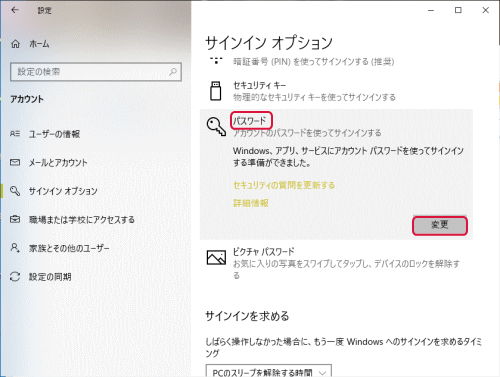Click the サインインを求める heading
Viewport: 500px width, 377px height.
pos(247,316)
